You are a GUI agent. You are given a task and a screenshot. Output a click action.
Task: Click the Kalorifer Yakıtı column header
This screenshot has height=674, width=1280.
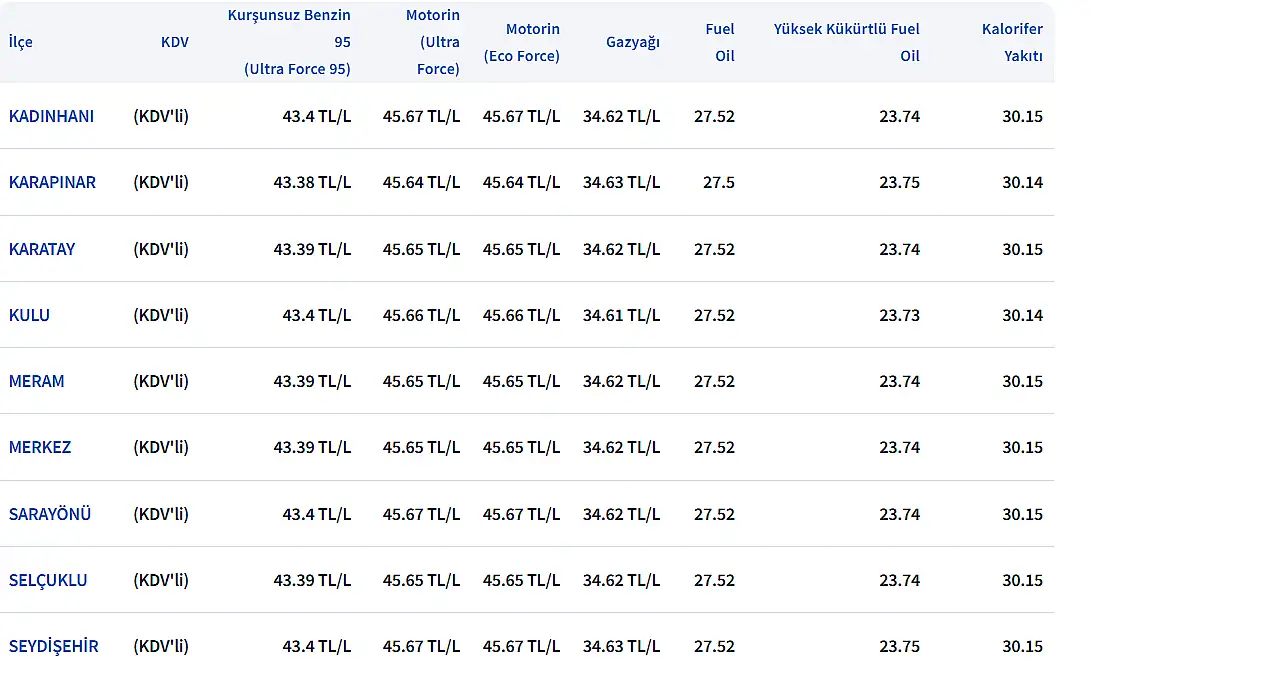tap(1011, 42)
